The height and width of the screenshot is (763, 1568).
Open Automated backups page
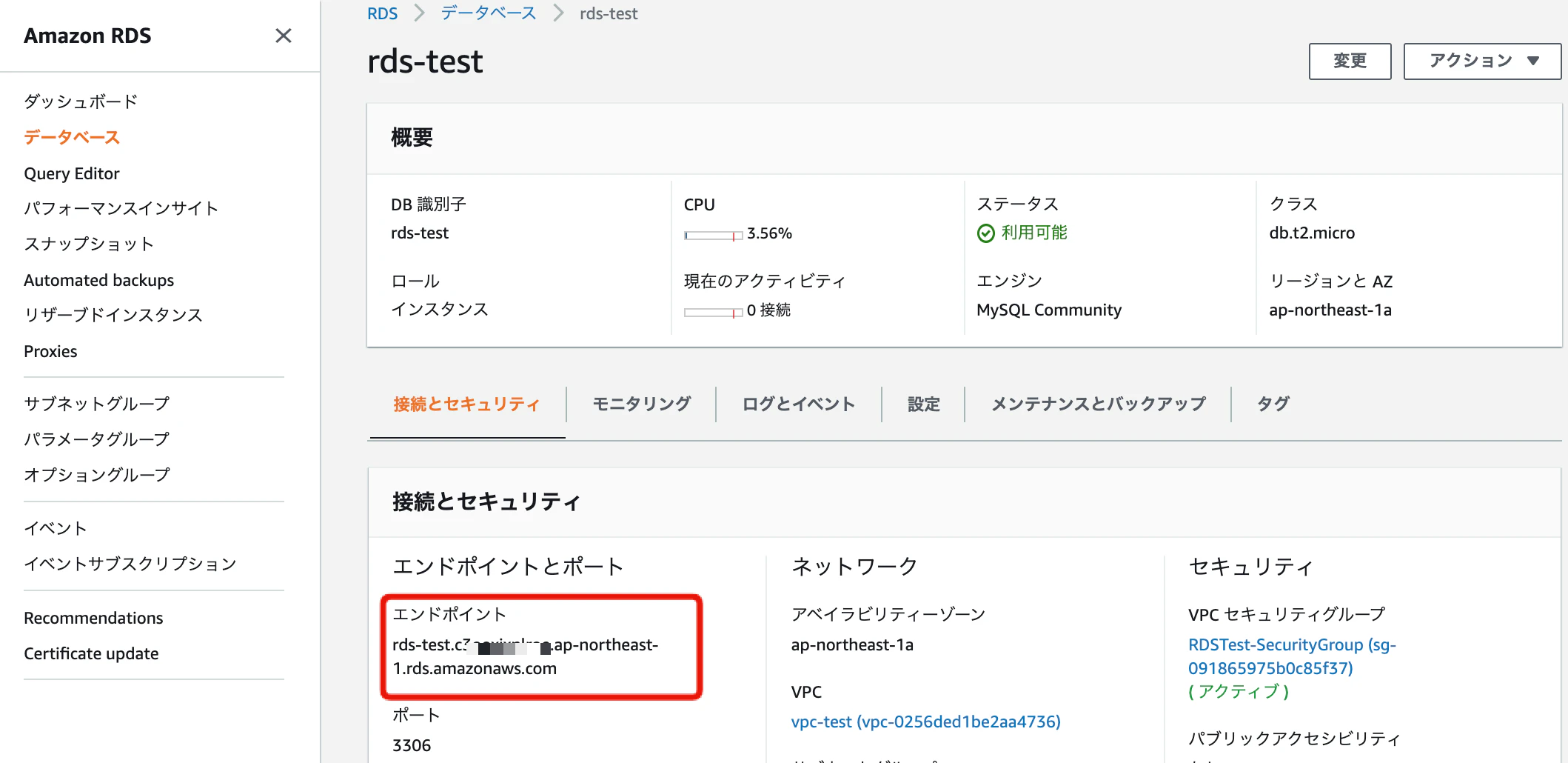[x=99, y=280]
